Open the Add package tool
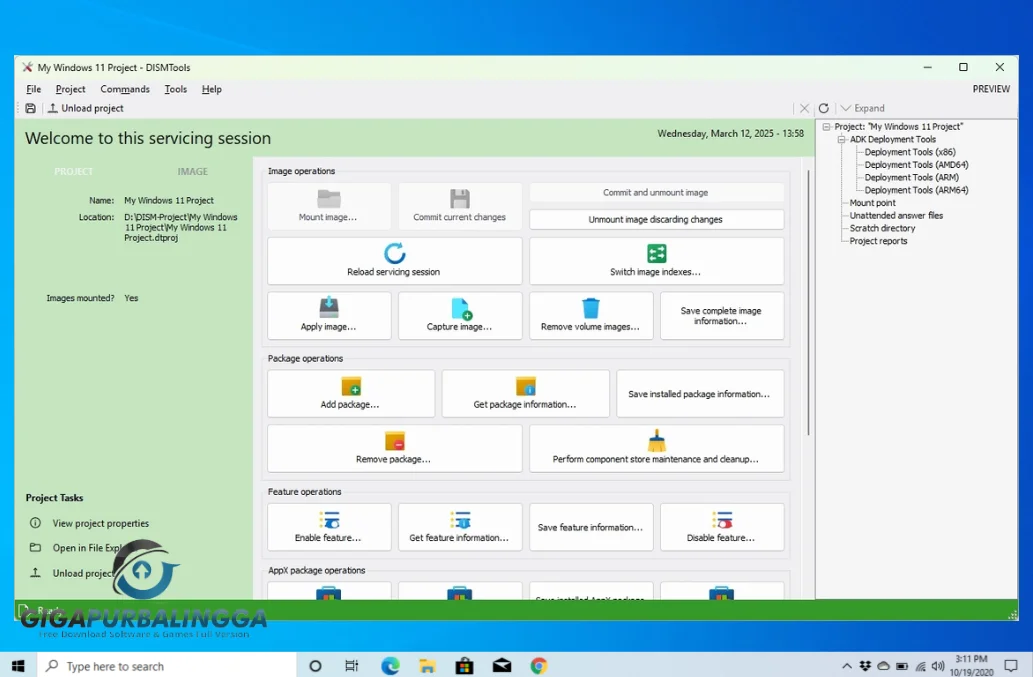Viewport: 1033px width, 677px height. tap(350, 393)
